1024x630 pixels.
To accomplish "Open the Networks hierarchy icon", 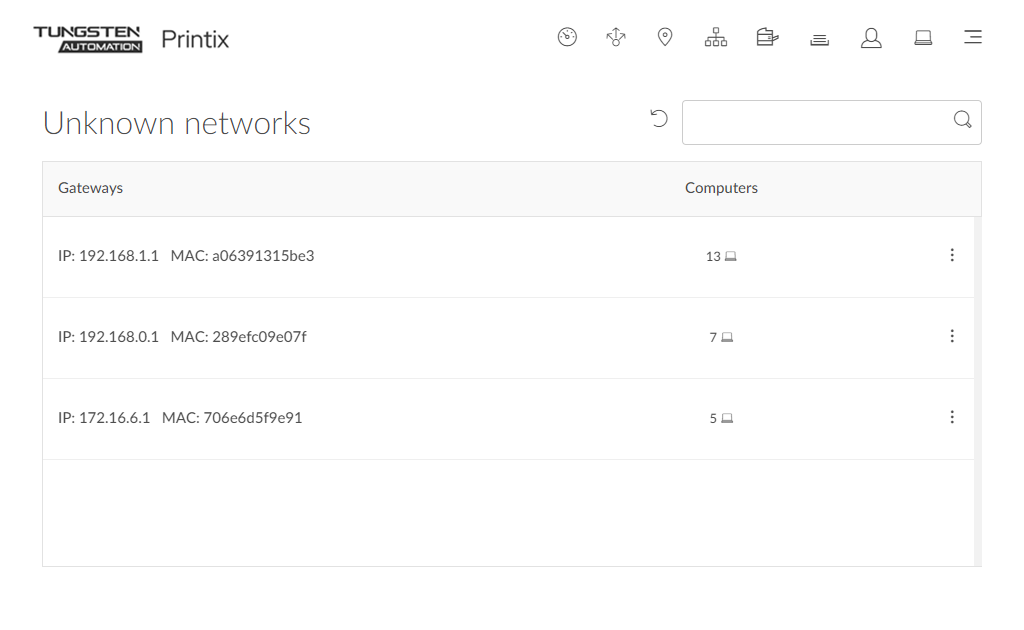I will point(716,37).
